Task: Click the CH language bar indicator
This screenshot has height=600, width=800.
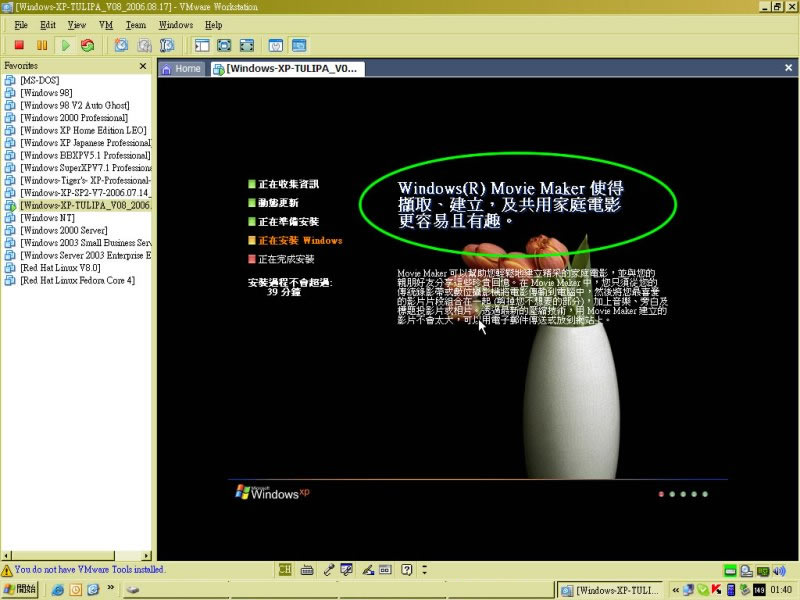Action: 285,570
